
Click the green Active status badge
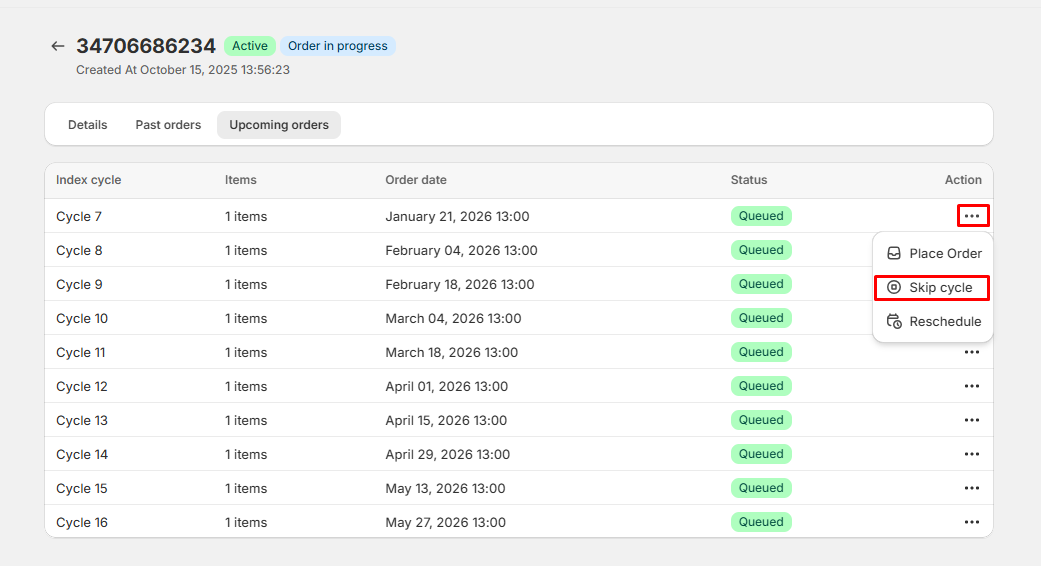[250, 46]
